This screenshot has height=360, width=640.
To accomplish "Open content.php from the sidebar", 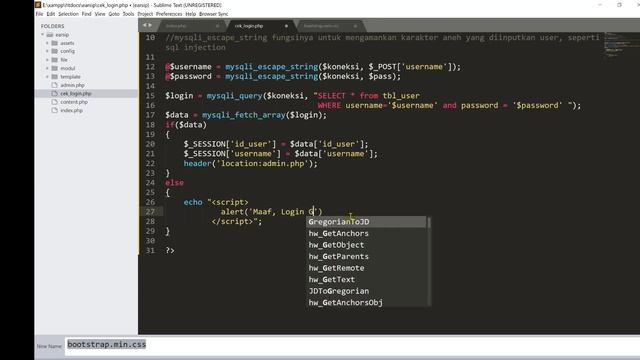I will coord(74,102).
